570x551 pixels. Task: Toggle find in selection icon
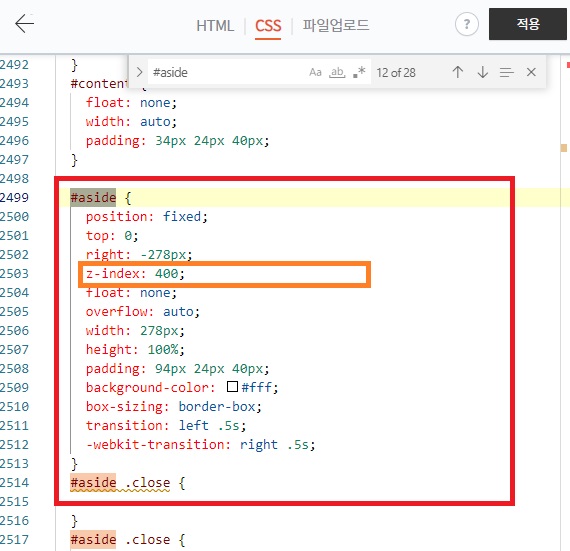pyautogui.click(x=506, y=72)
